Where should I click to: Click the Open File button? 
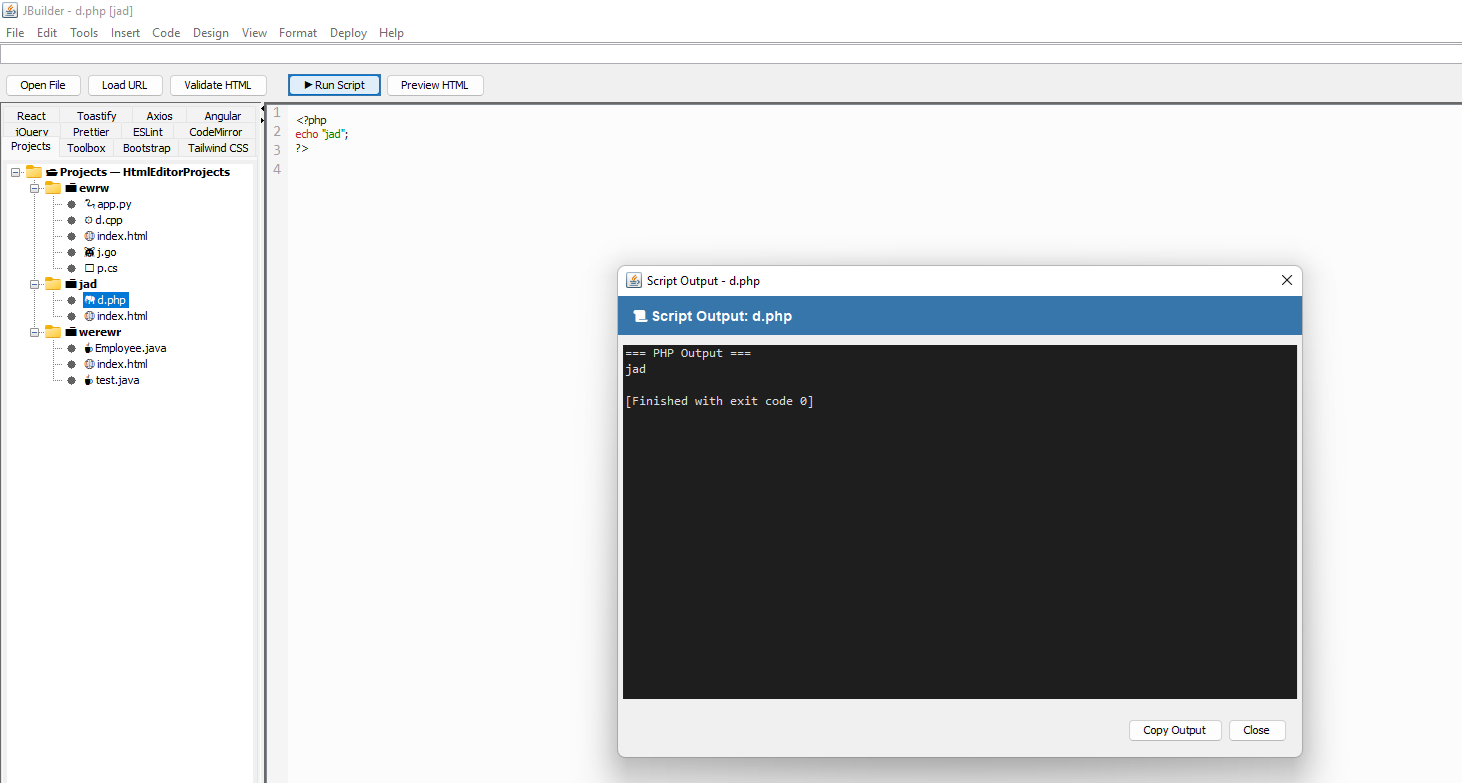tap(43, 85)
